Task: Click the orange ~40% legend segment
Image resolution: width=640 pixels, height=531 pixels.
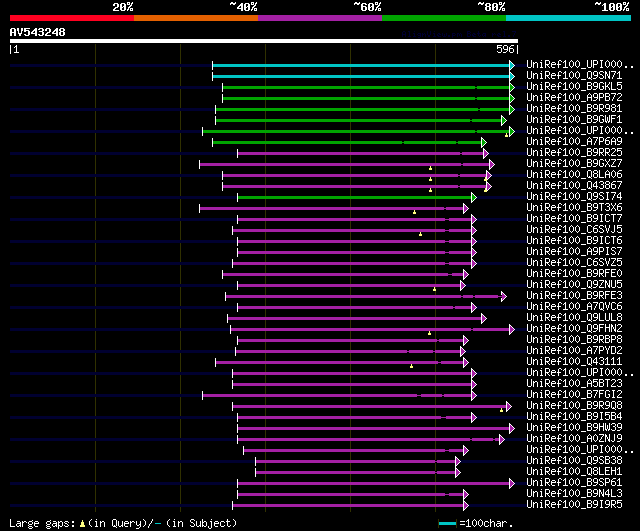Action: click(196, 18)
